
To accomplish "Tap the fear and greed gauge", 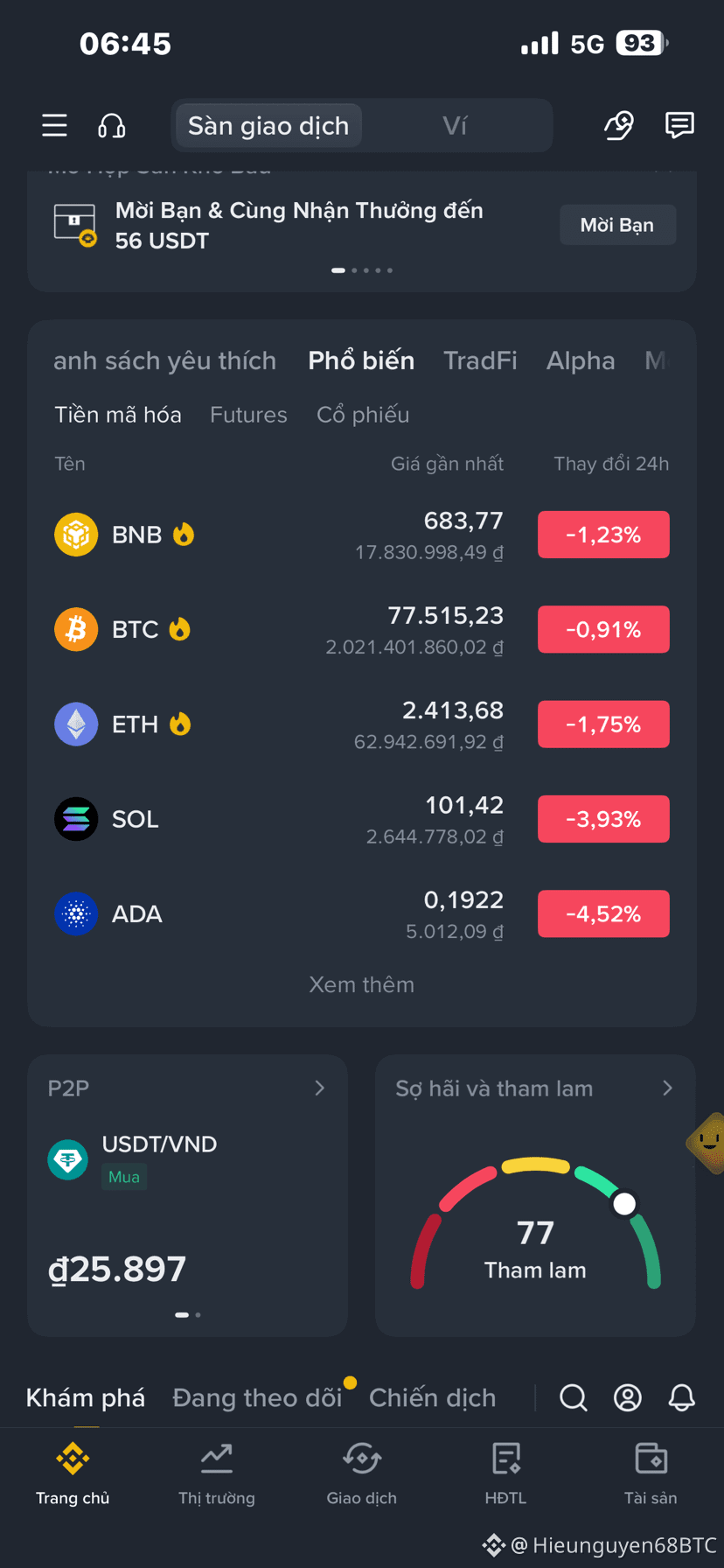I will (535, 1225).
